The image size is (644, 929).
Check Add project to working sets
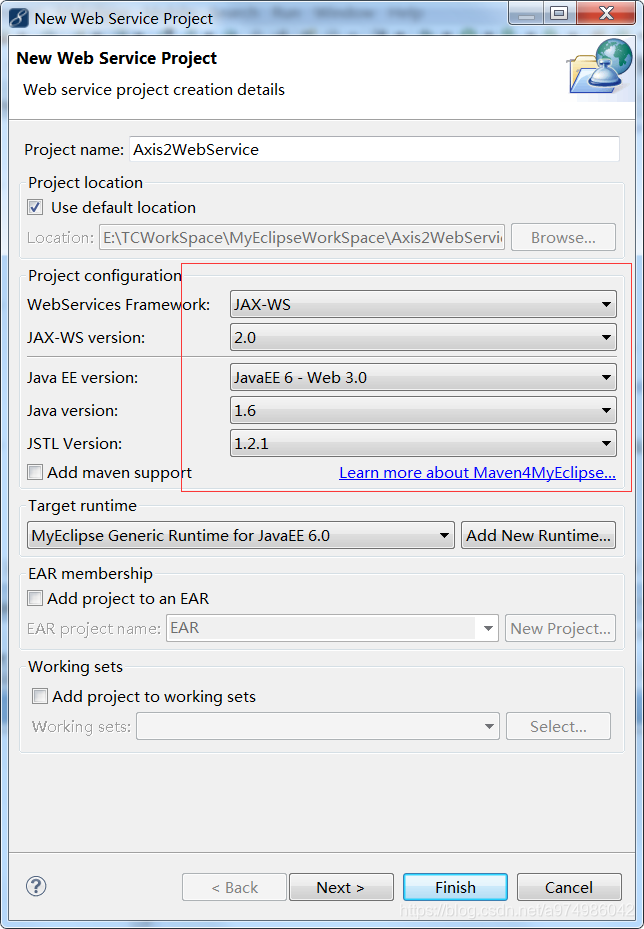click(x=40, y=696)
